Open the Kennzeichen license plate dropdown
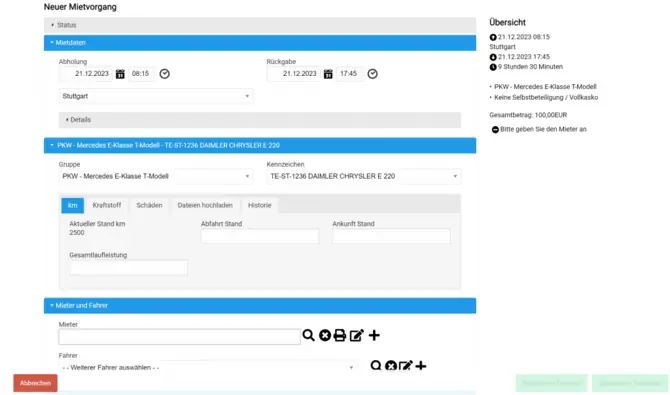The height and width of the screenshot is (395, 670). [364, 176]
